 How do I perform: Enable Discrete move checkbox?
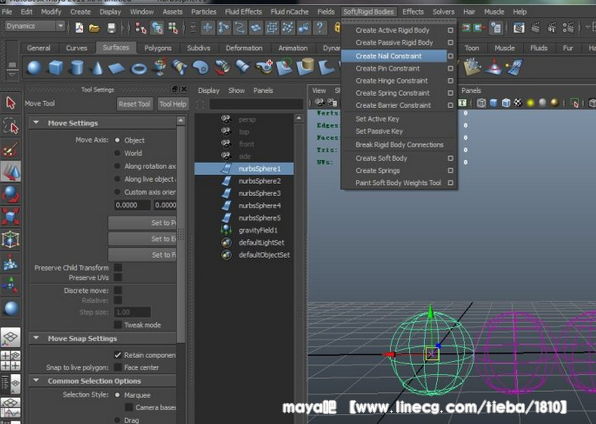pyautogui.click(x=118, y=290)
